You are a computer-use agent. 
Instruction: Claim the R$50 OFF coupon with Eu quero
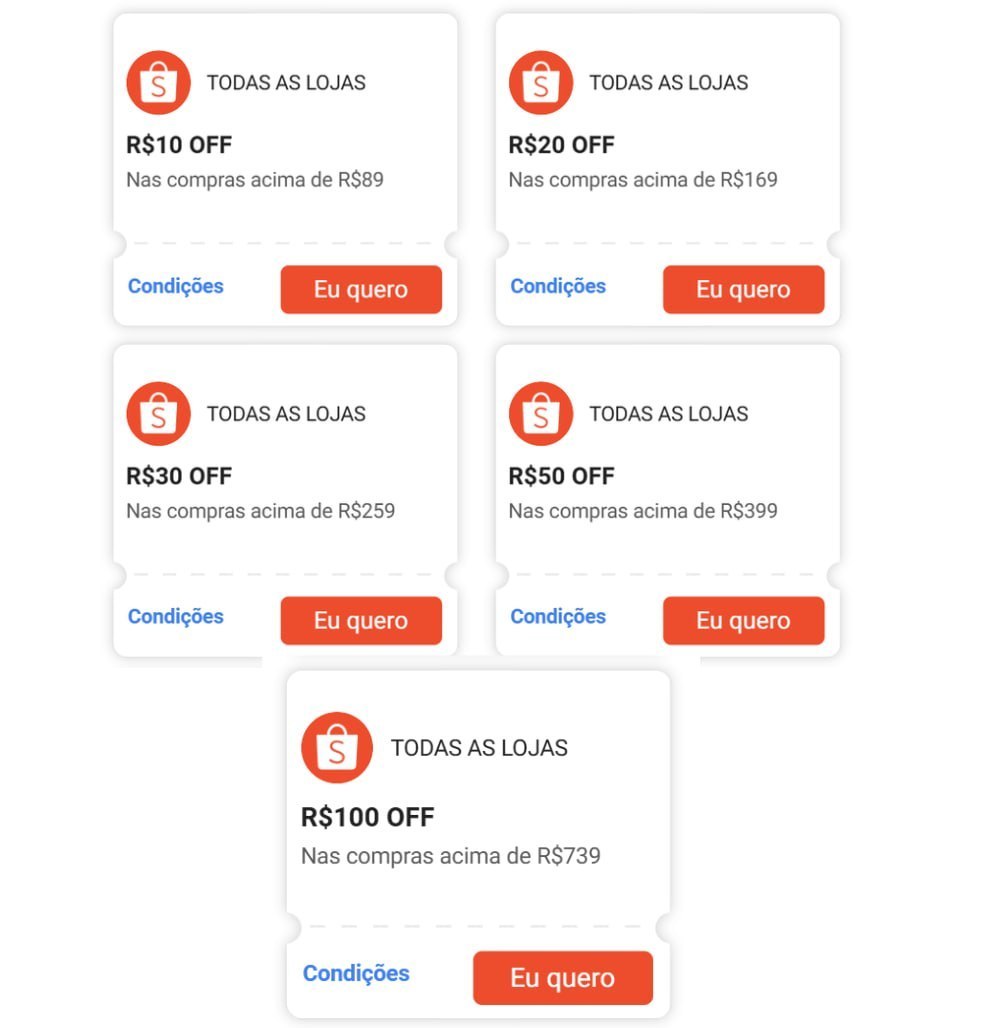click(x=743, y=620)
